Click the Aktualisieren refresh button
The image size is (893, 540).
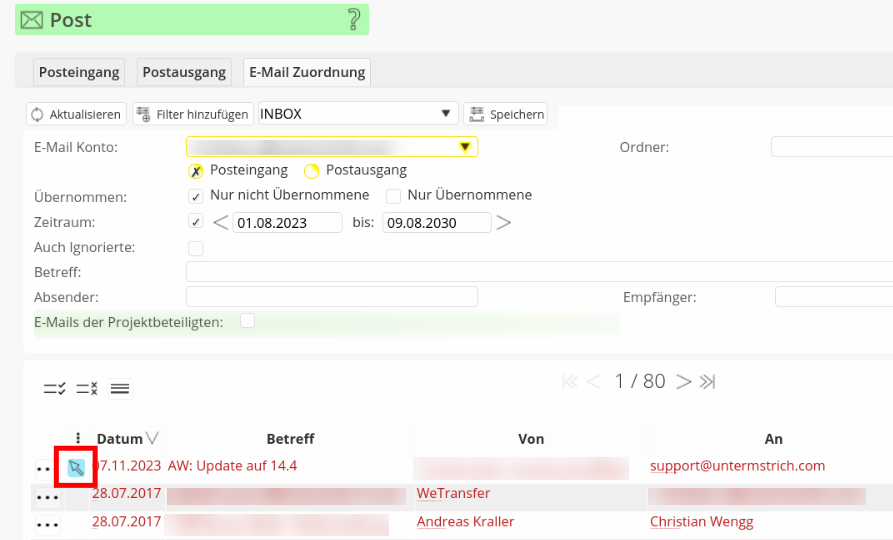click(x=77, y=114)
